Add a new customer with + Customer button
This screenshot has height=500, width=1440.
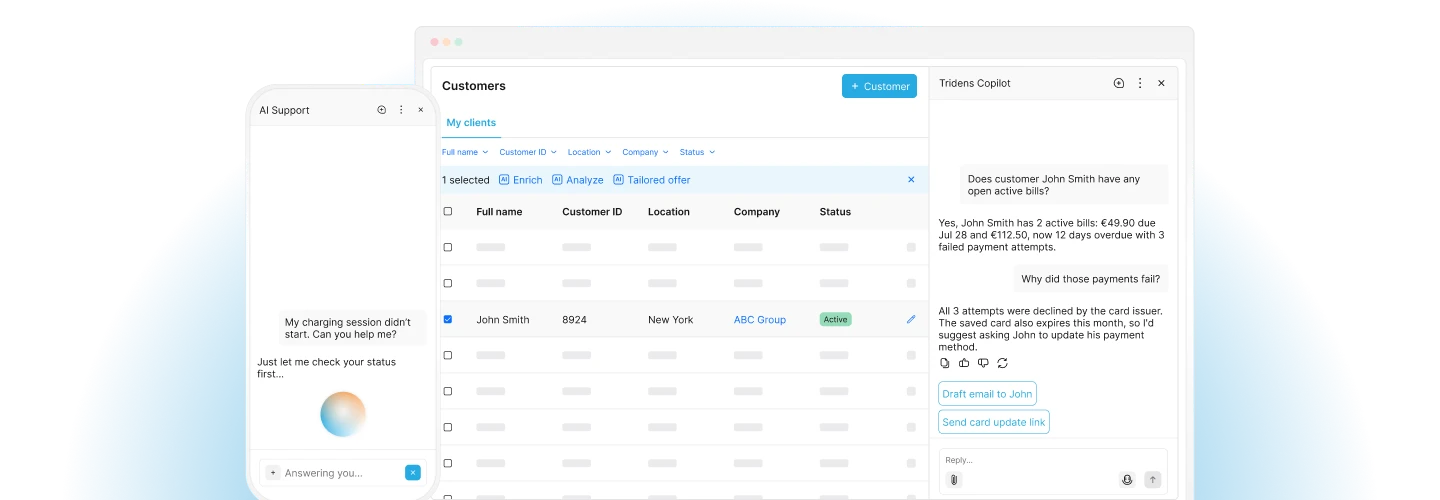point(880,86)
